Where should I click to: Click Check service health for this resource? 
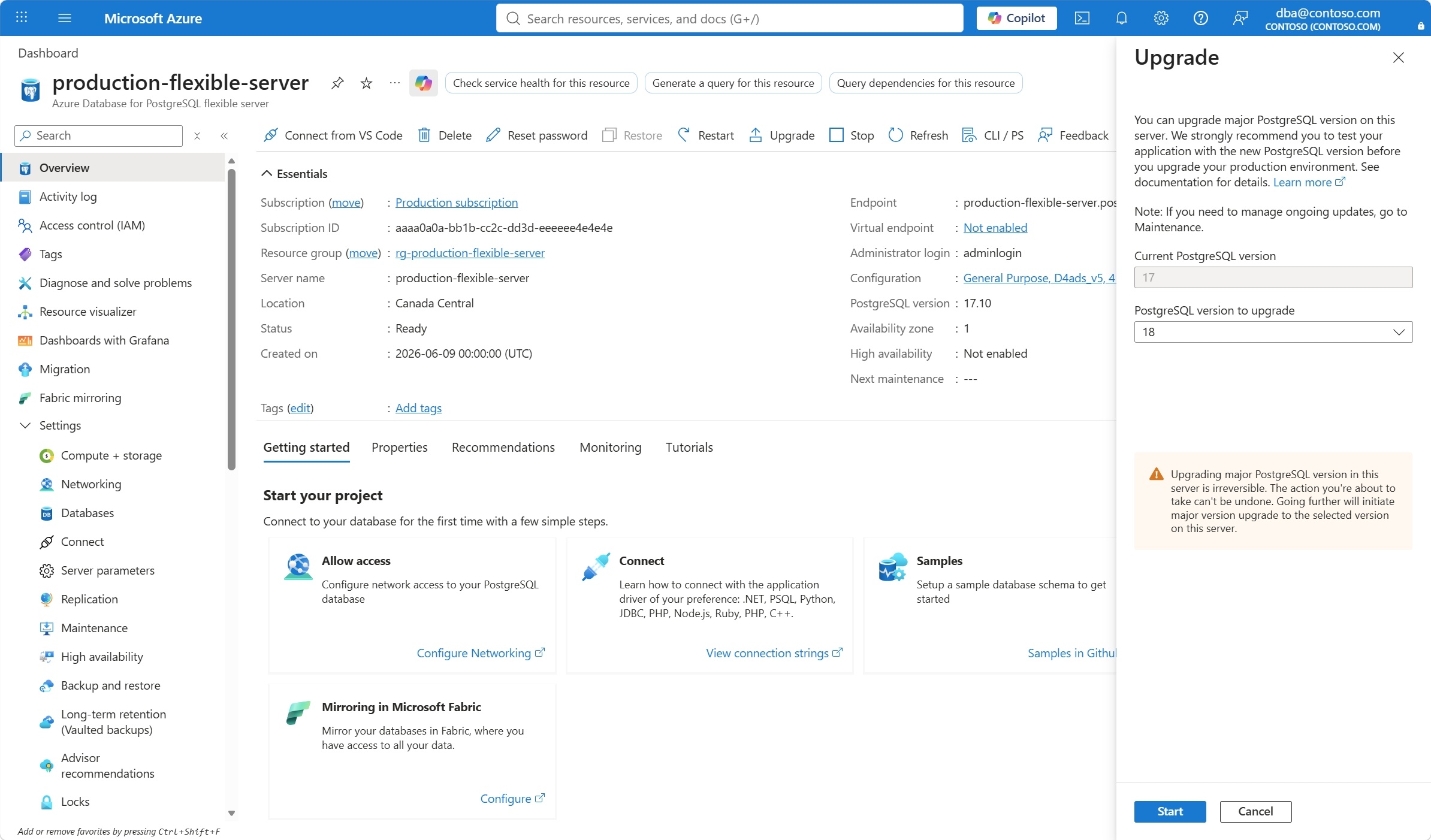(x=541, y=83)
